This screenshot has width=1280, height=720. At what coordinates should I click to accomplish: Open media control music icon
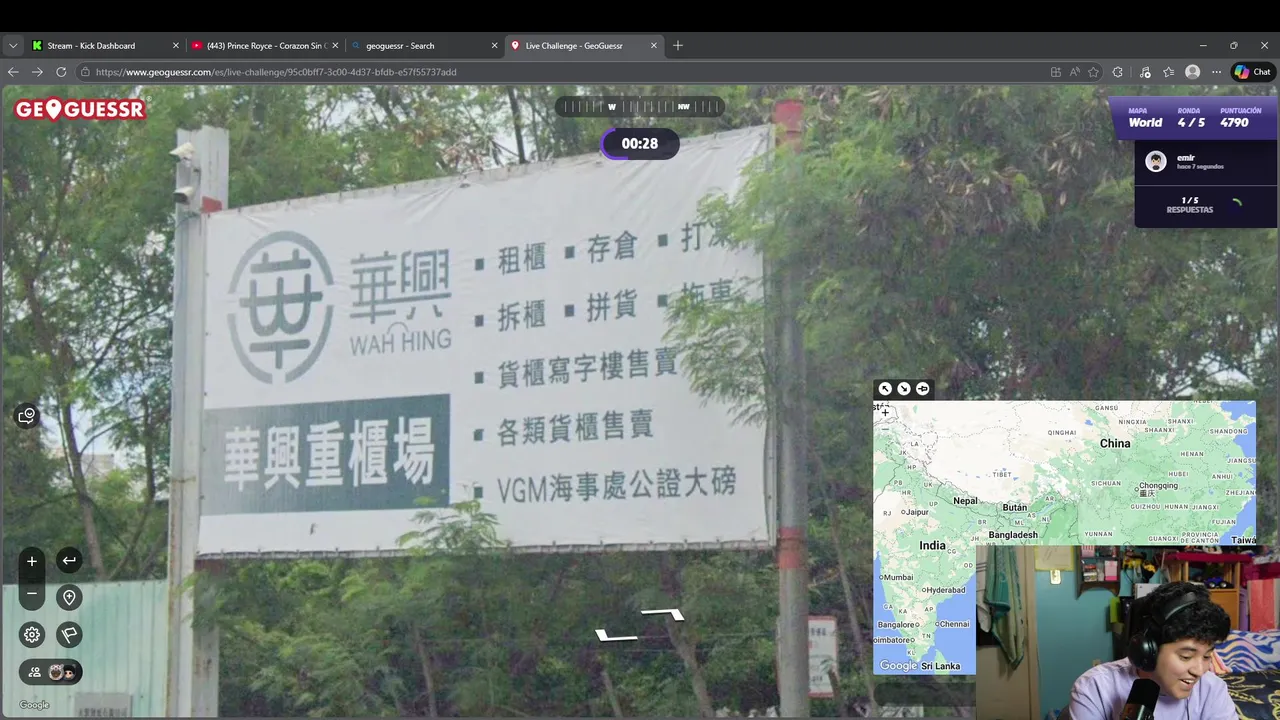pos(1145,72)
